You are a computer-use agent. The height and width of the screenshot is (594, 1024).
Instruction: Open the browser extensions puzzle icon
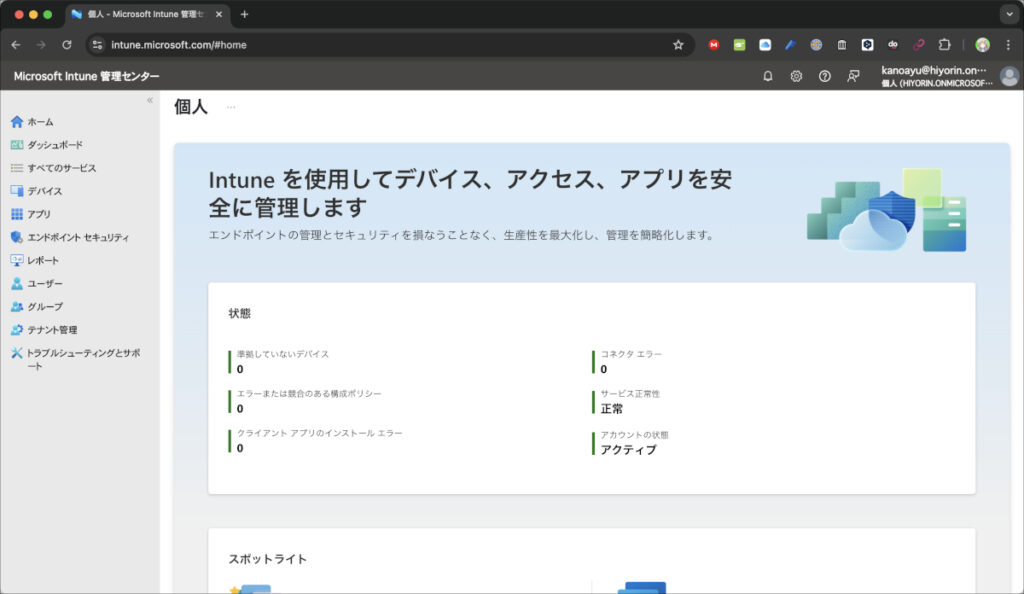[944, 44]
